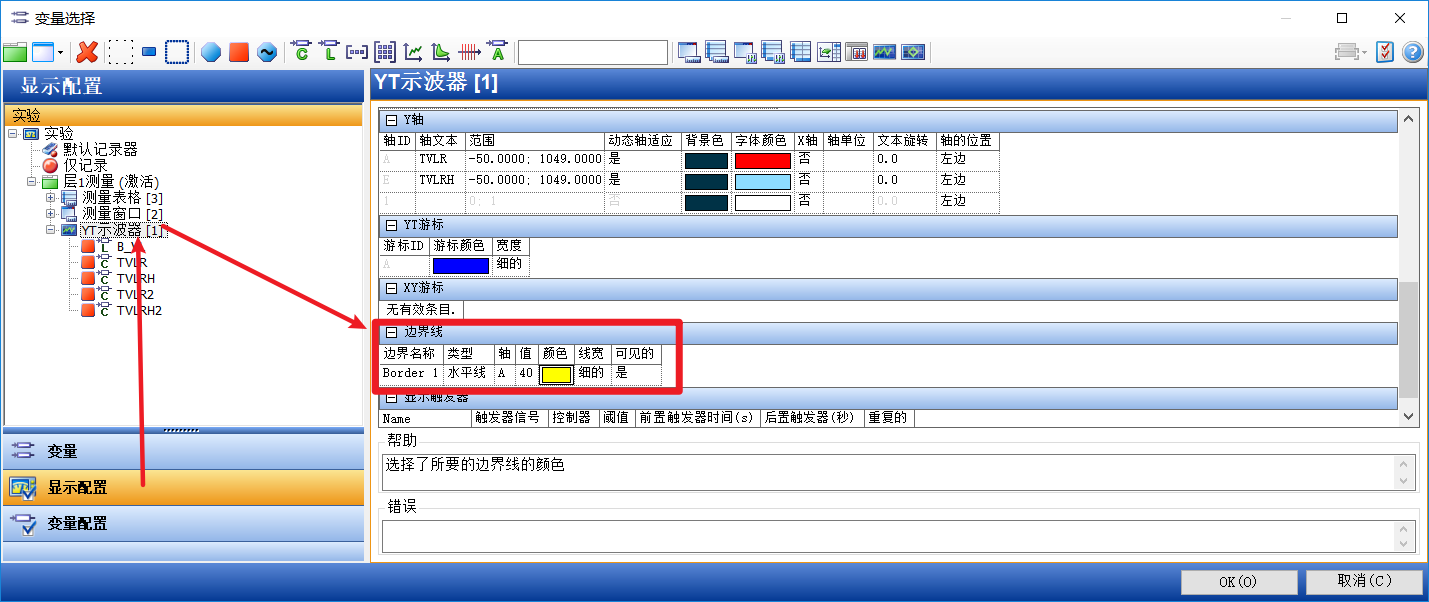The height and width of the screenshot is (602, 1429).
Task: Click the green L variable toolbar icon
Action: click(328, 52)
